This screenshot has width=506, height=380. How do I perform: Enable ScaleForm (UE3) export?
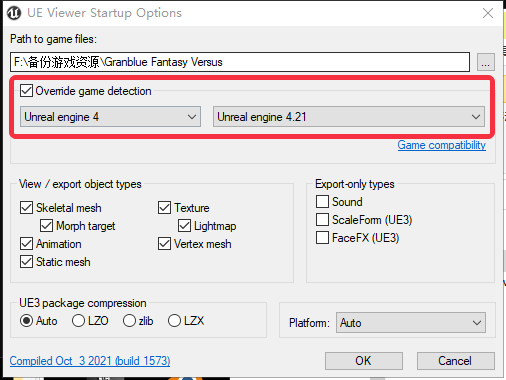coord(322,220)
